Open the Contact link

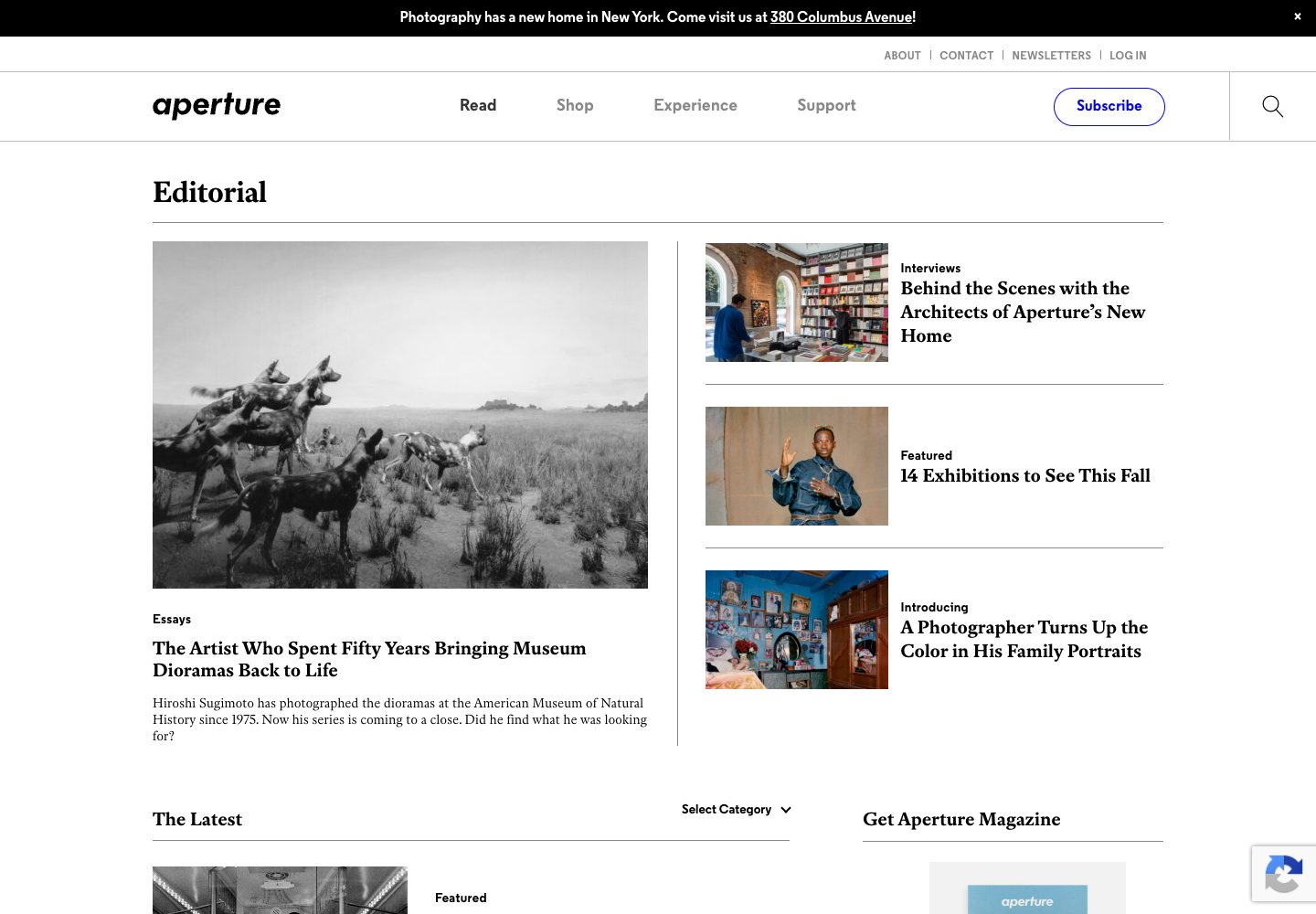click(x=966, y=56)
